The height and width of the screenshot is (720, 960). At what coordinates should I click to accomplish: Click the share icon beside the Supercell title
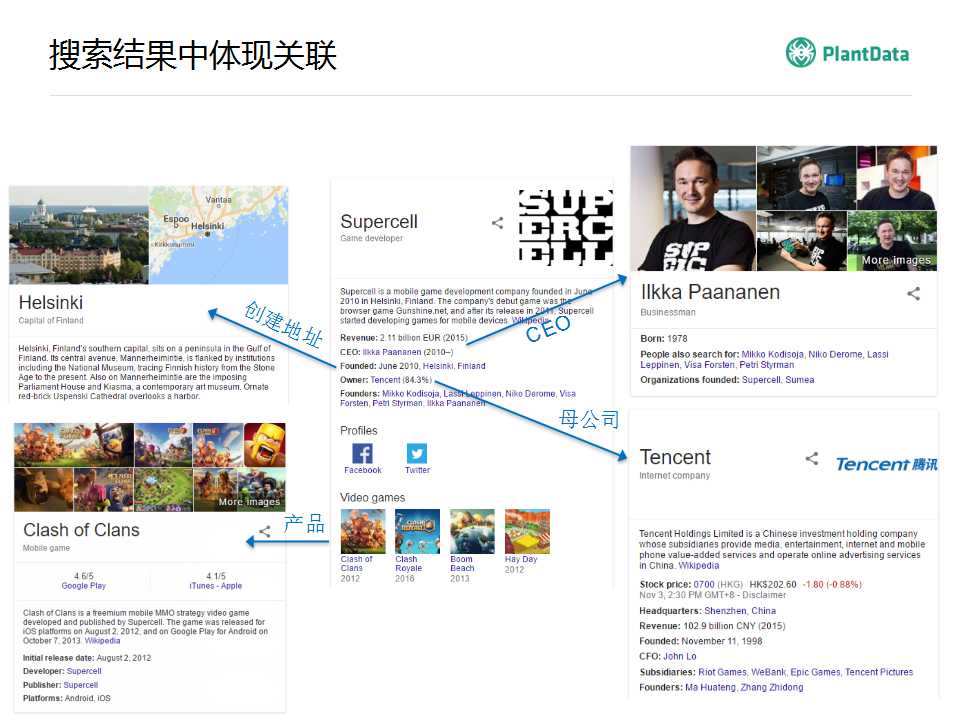point(497,224)
